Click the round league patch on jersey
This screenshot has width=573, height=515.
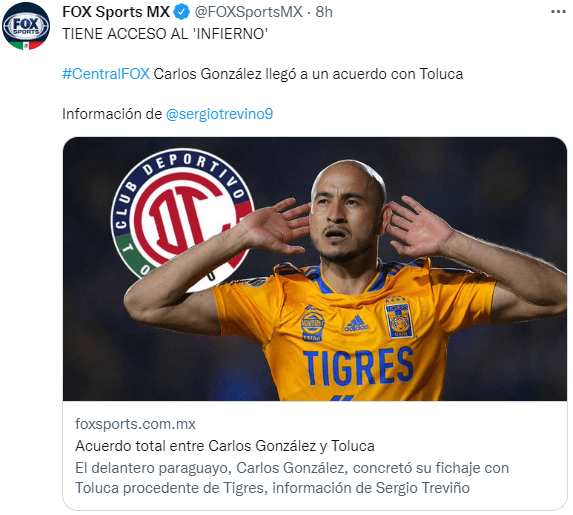tap(312, 324)
